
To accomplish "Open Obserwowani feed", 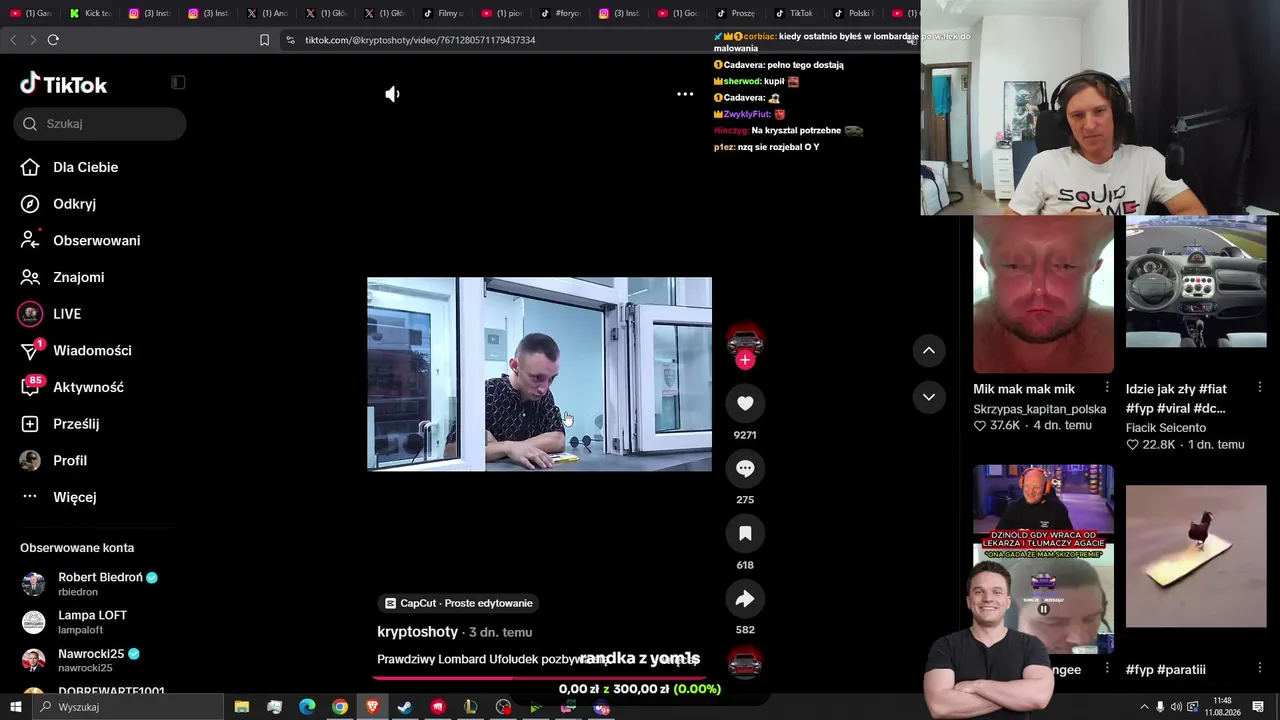I will (82, 241).
